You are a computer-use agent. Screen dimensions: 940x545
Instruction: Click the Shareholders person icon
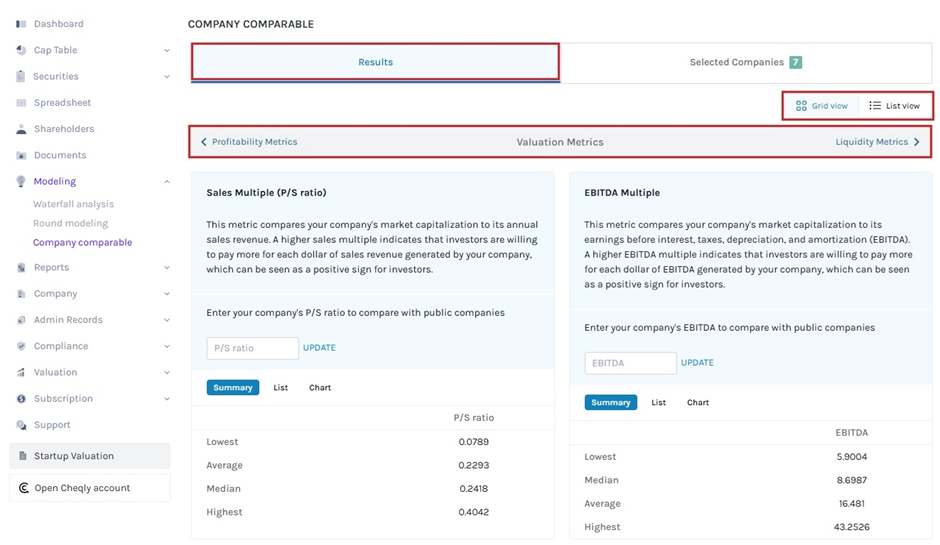[x=21, y=129]
